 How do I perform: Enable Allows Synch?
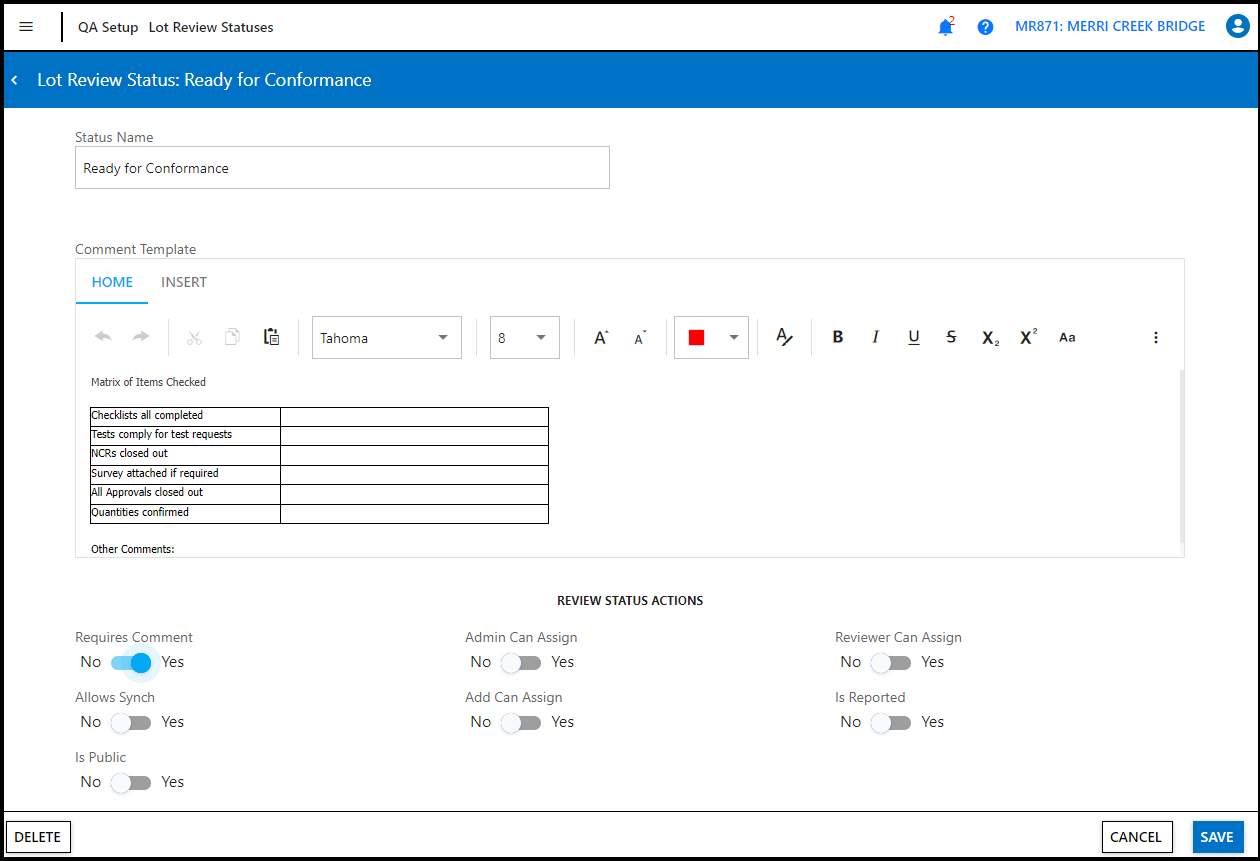point(130,722)
